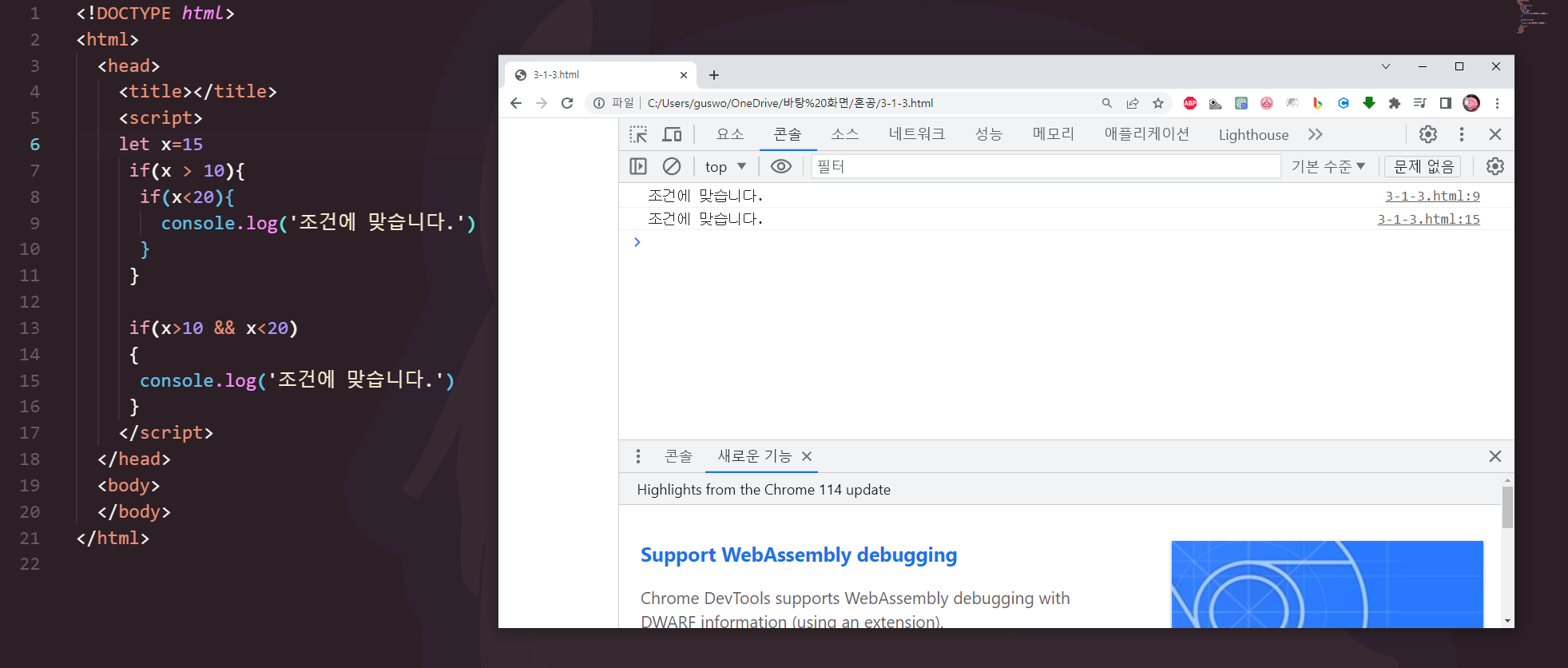Image resolution: width=1568 pixels, height=668 pixels.
Task: Open the 기본 수준 log level dropdown
Action: coord(1328,166)
